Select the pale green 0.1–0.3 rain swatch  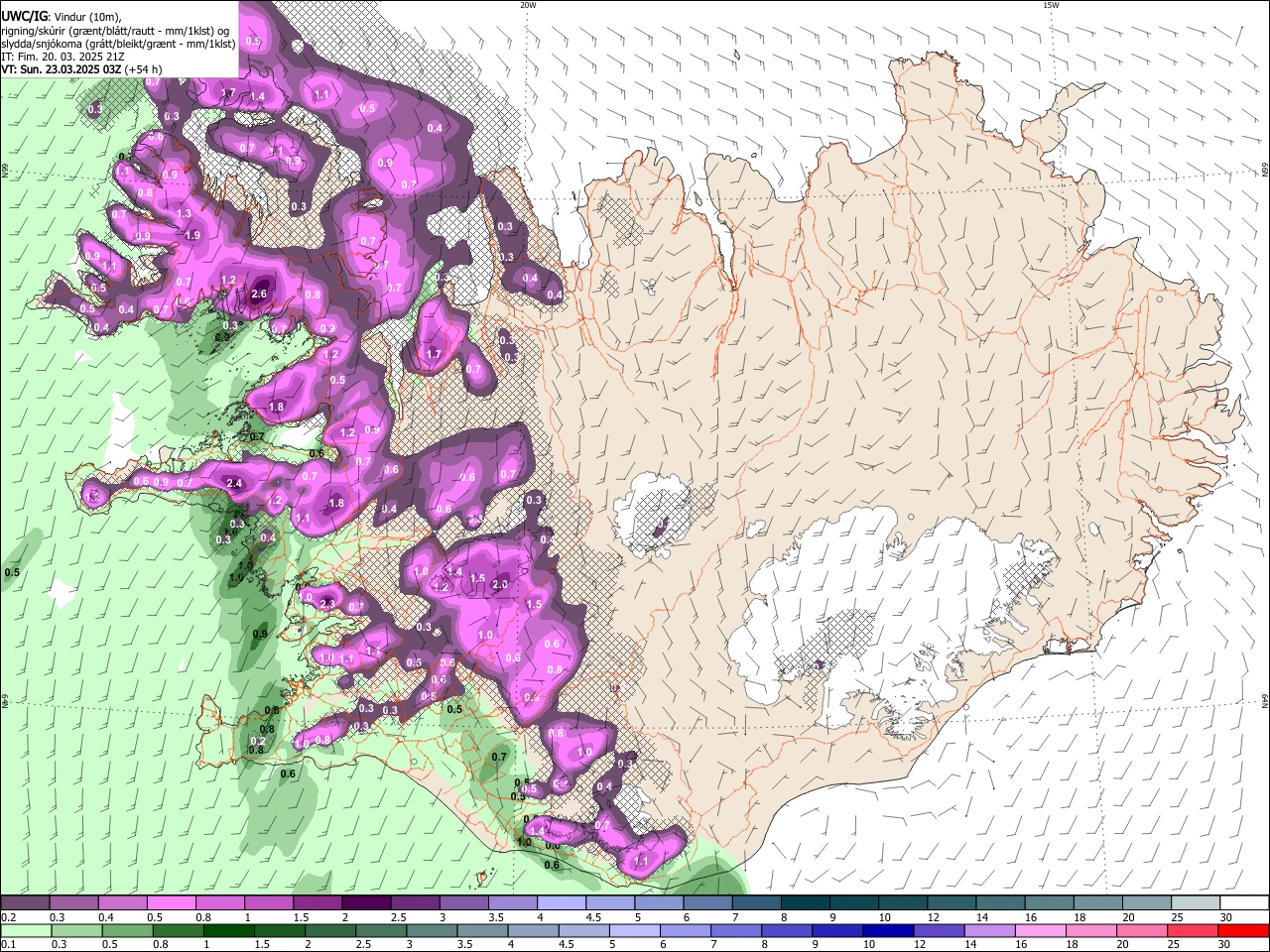point(26,930)
